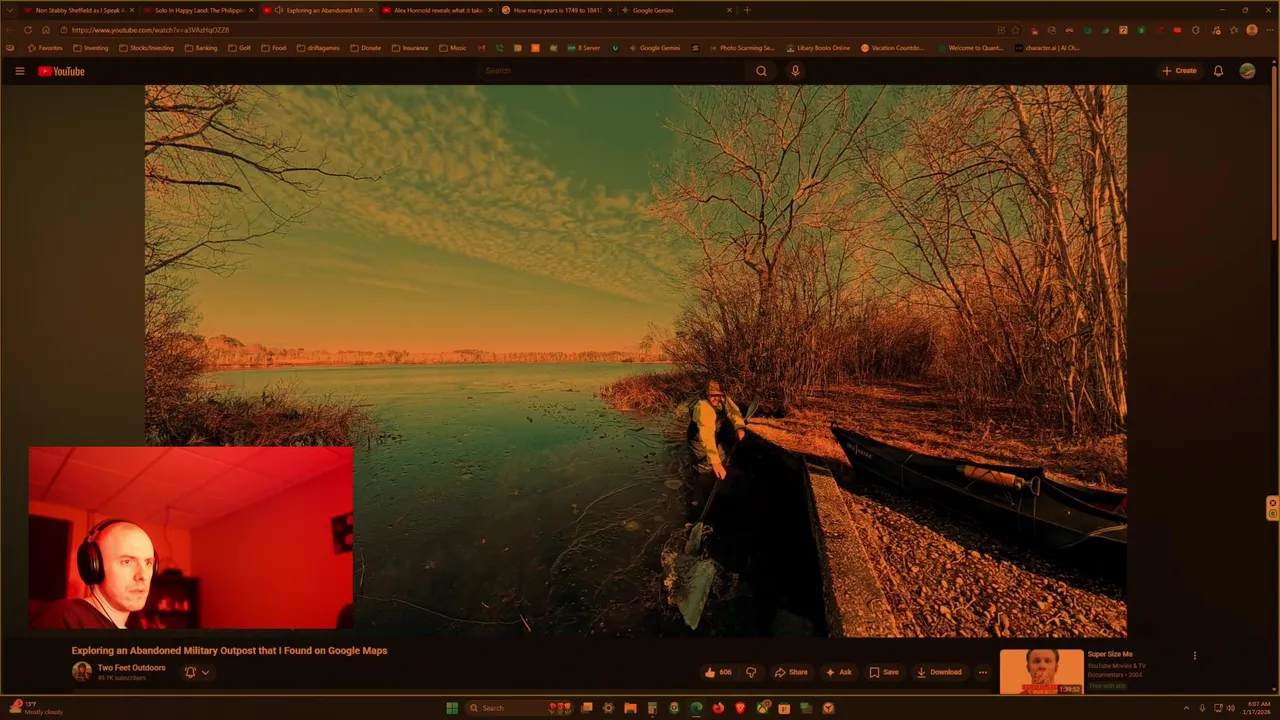Switch to Solo In Happy Land tab
This screenshot has height=720, width=1280.
pyautogui.click(x=198, y=10)
